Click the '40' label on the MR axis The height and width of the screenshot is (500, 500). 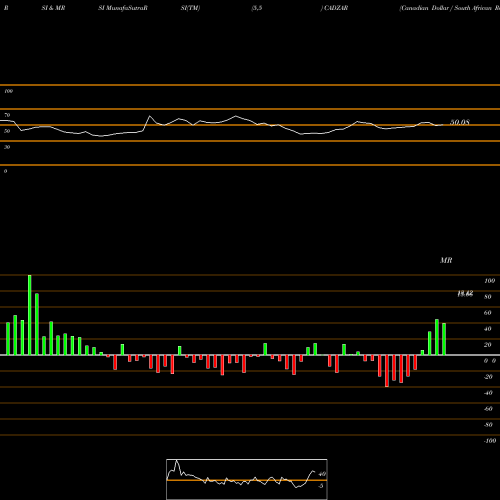(x=487, y=329)
